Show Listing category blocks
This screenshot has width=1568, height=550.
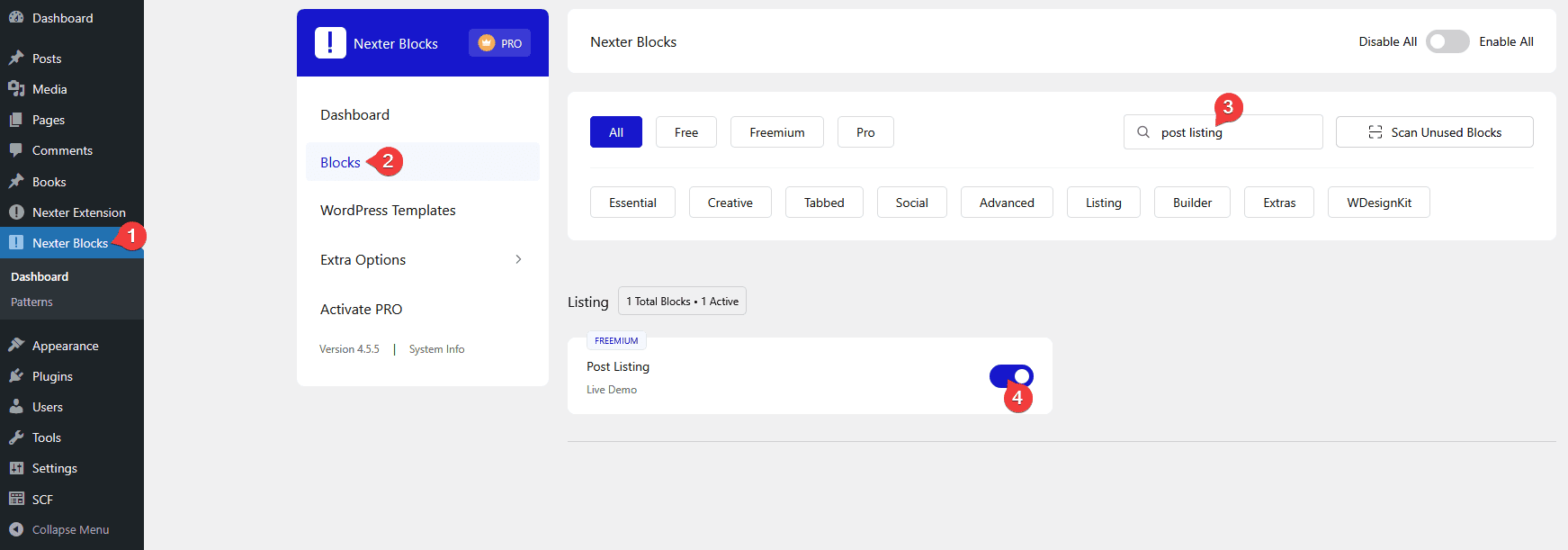click(1104, 203)
